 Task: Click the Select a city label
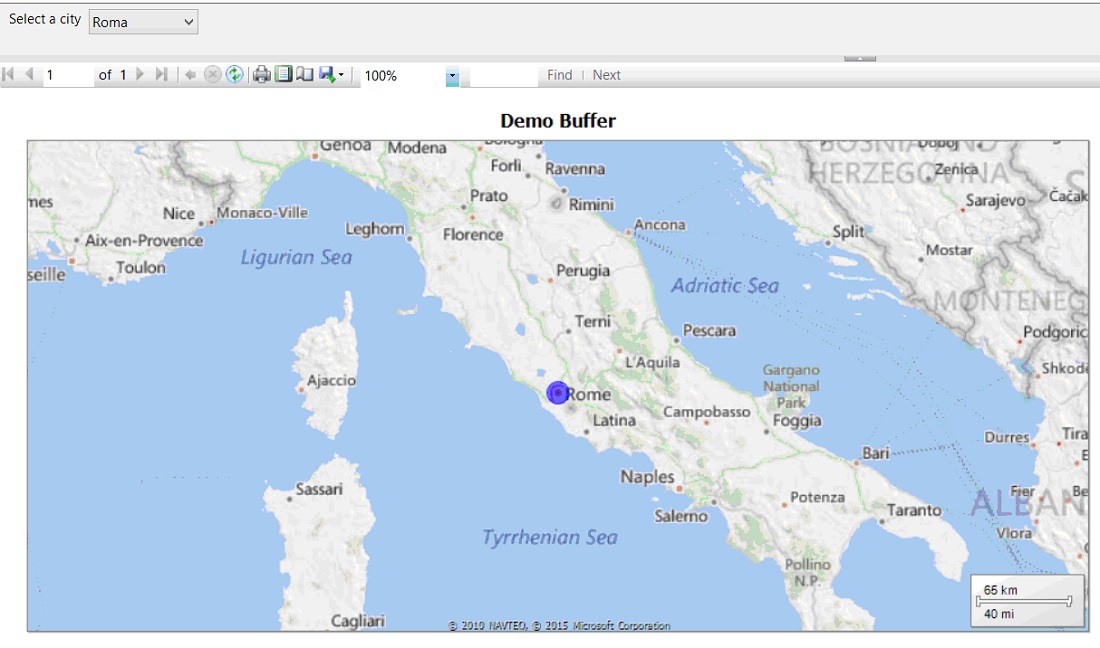pyautogui.click(x=45, y=19)
